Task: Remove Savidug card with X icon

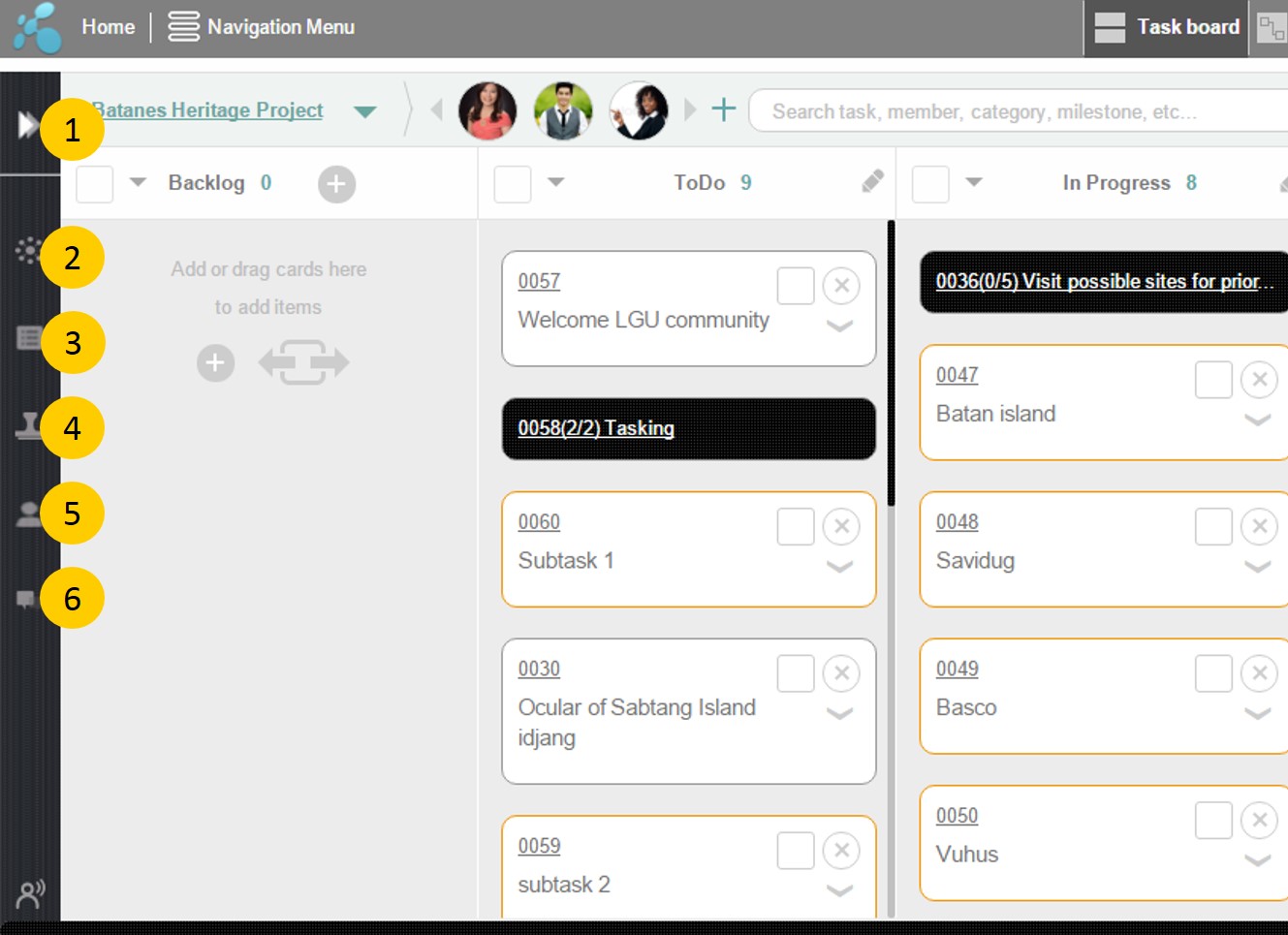Action: 1260,527
